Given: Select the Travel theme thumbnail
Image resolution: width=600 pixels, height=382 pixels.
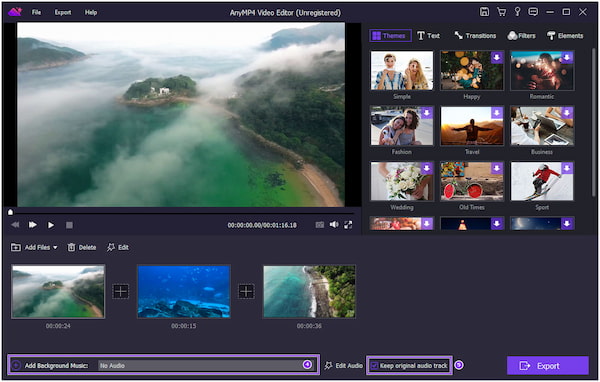Looking at the screenshot, I should pos(472,126).
